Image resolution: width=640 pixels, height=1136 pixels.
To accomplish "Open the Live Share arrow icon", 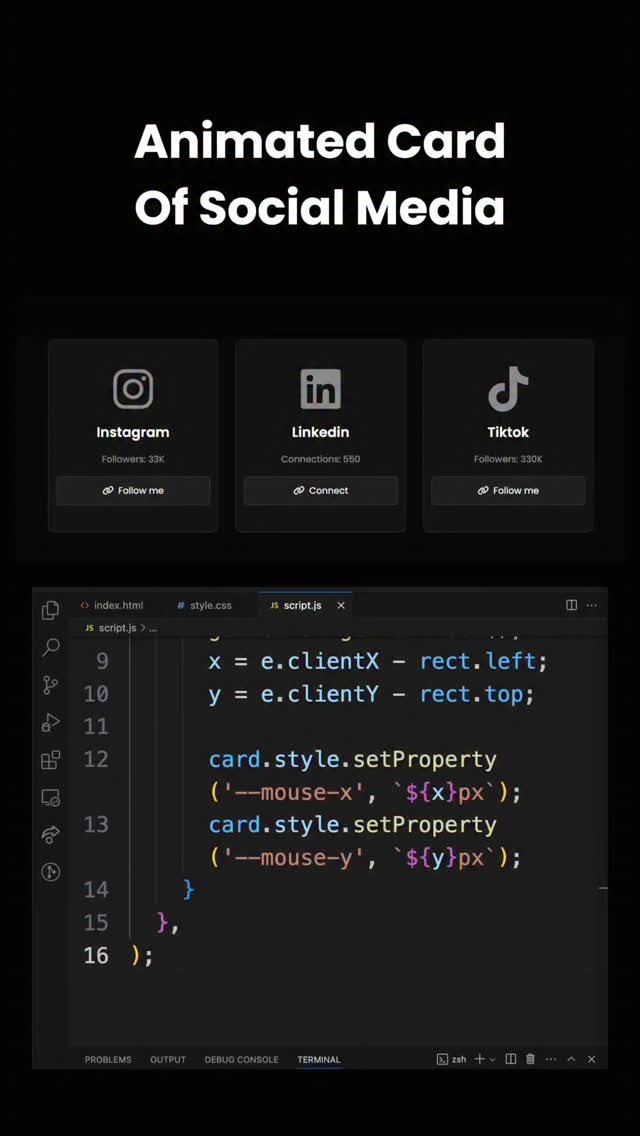I will coord(50,835).
